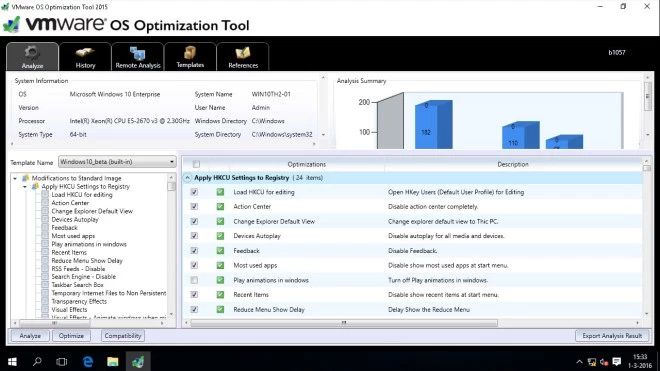This screenshot has width=660, height=371.
Task: Click the horizontal scrollbar under optimizations list
Action: (344, 323)
